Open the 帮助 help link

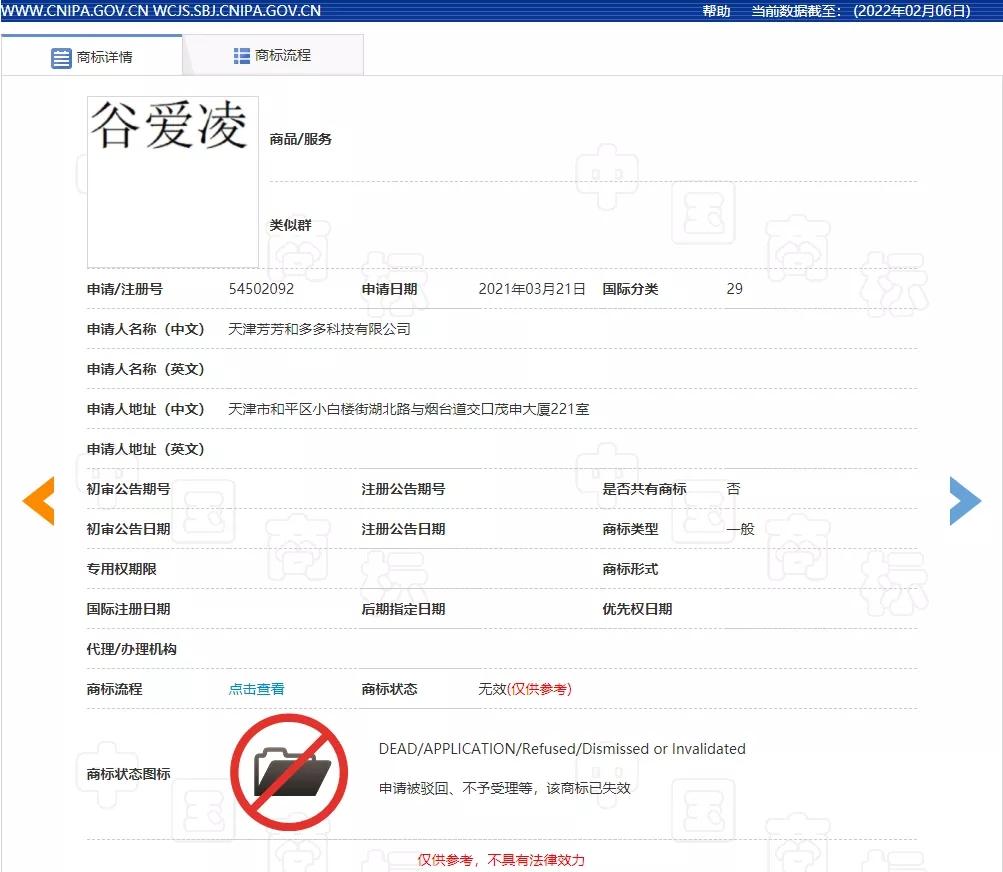point(716,11)
